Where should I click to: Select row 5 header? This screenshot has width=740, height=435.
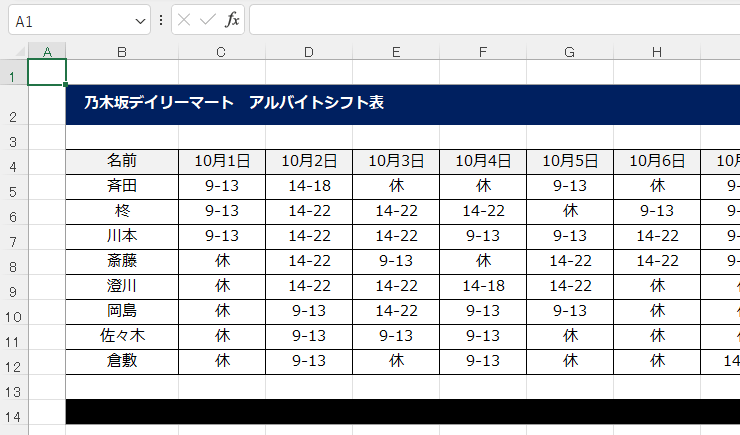(x=14, y=187)
